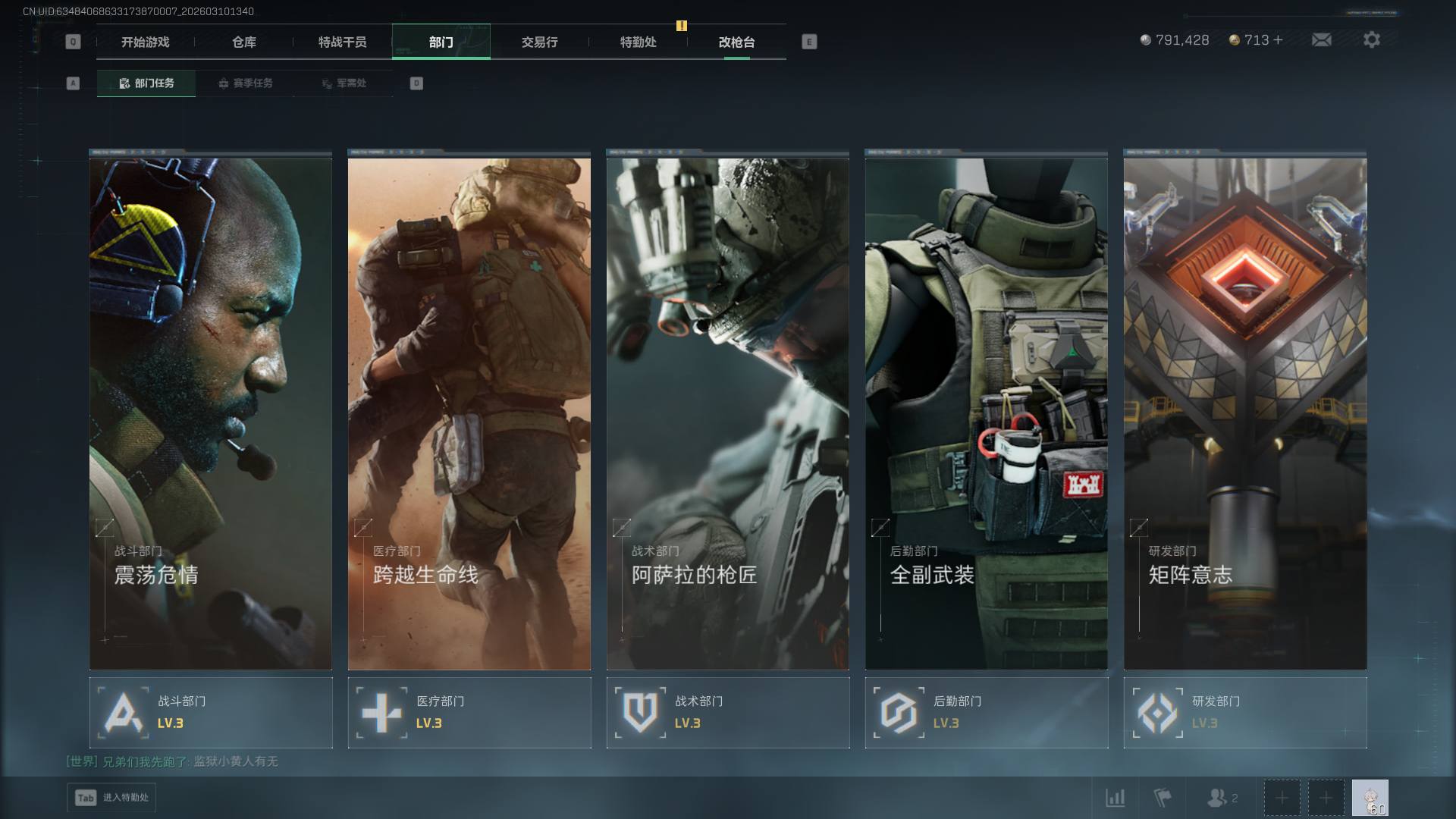Open the 改枪台 tab

736,42
